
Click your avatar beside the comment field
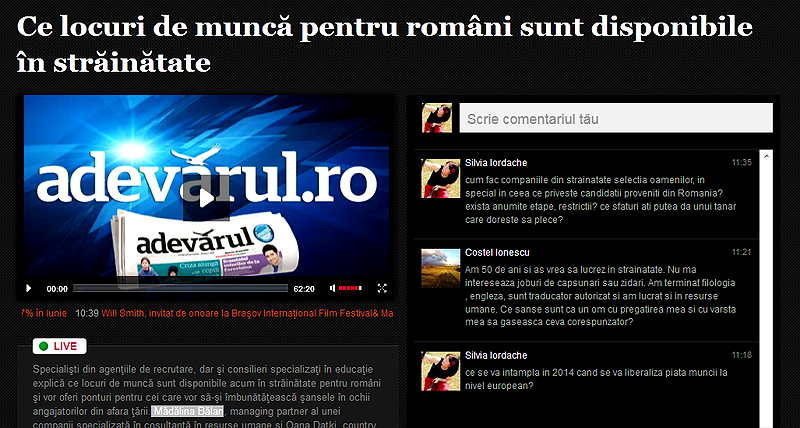pyautogui.click(x=437, y=118)
